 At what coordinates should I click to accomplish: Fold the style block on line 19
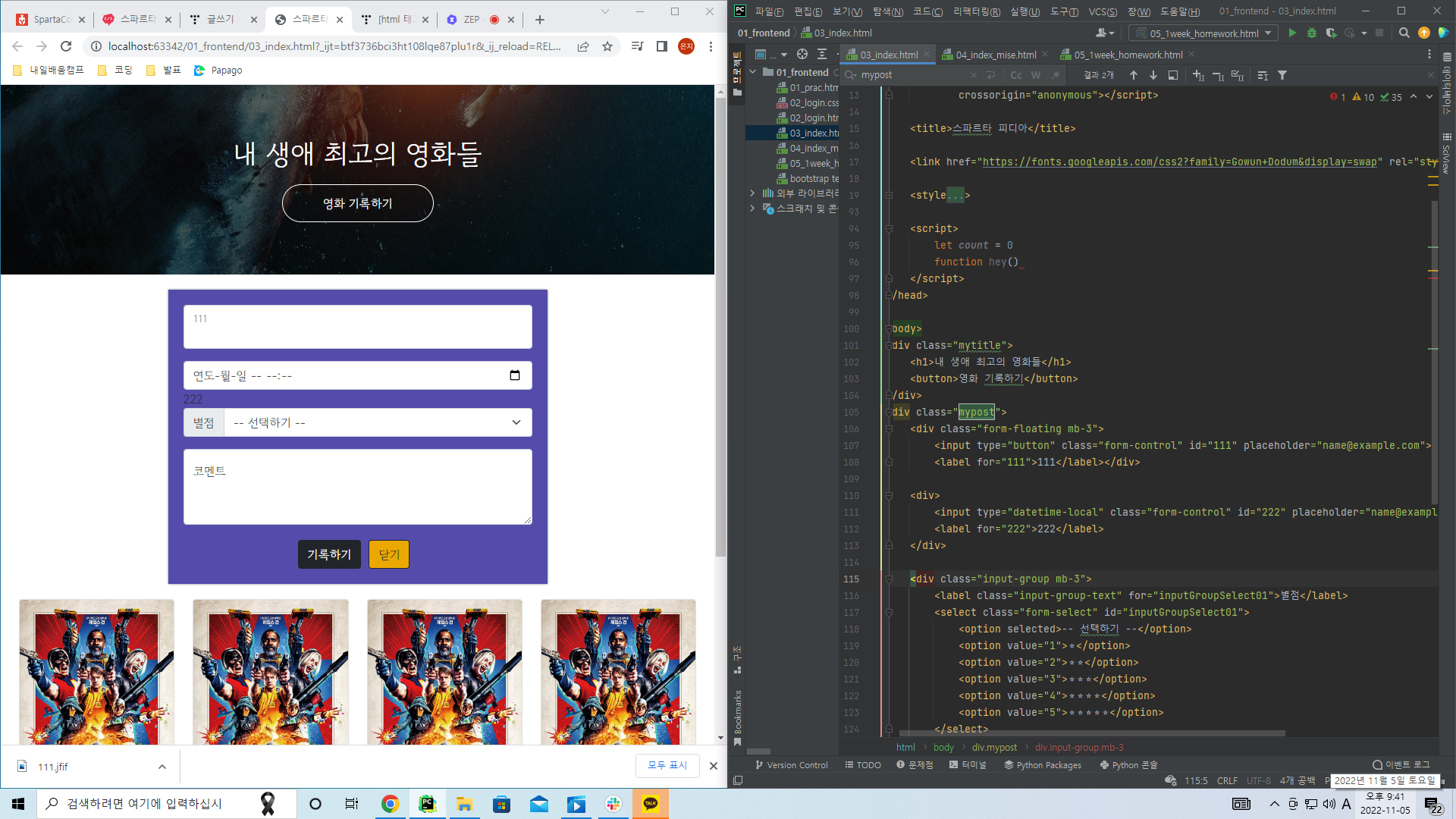pyautogui.click(x=889, y=195)
